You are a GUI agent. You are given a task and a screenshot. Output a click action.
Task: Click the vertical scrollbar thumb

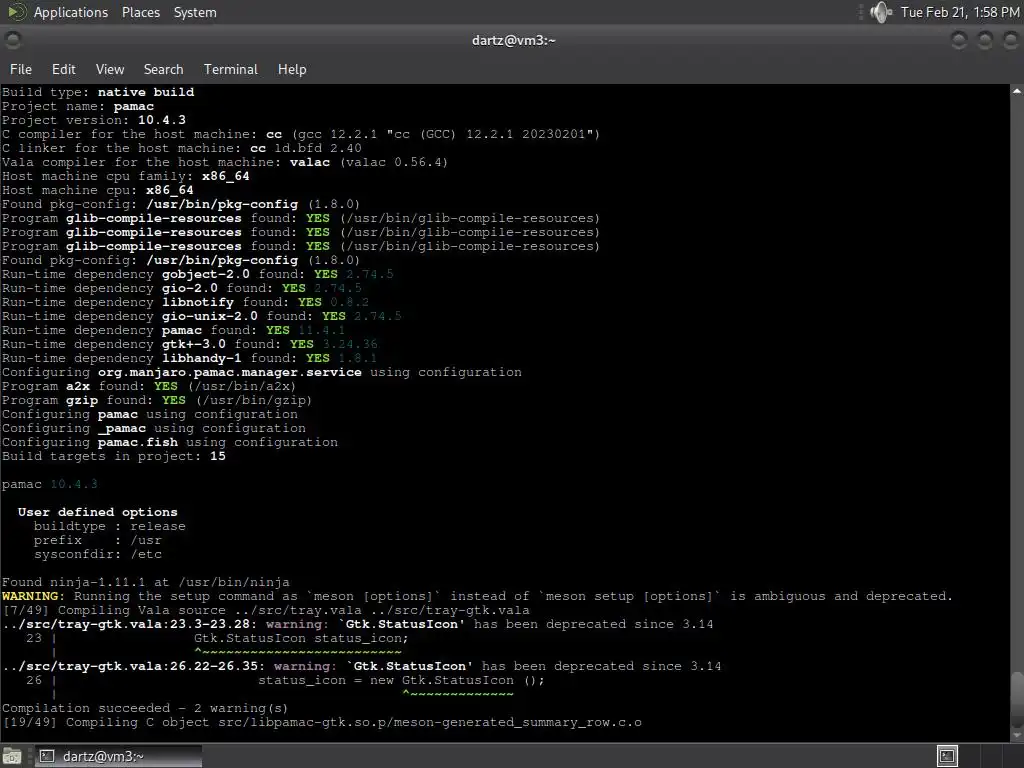[x=1017, y=697]
